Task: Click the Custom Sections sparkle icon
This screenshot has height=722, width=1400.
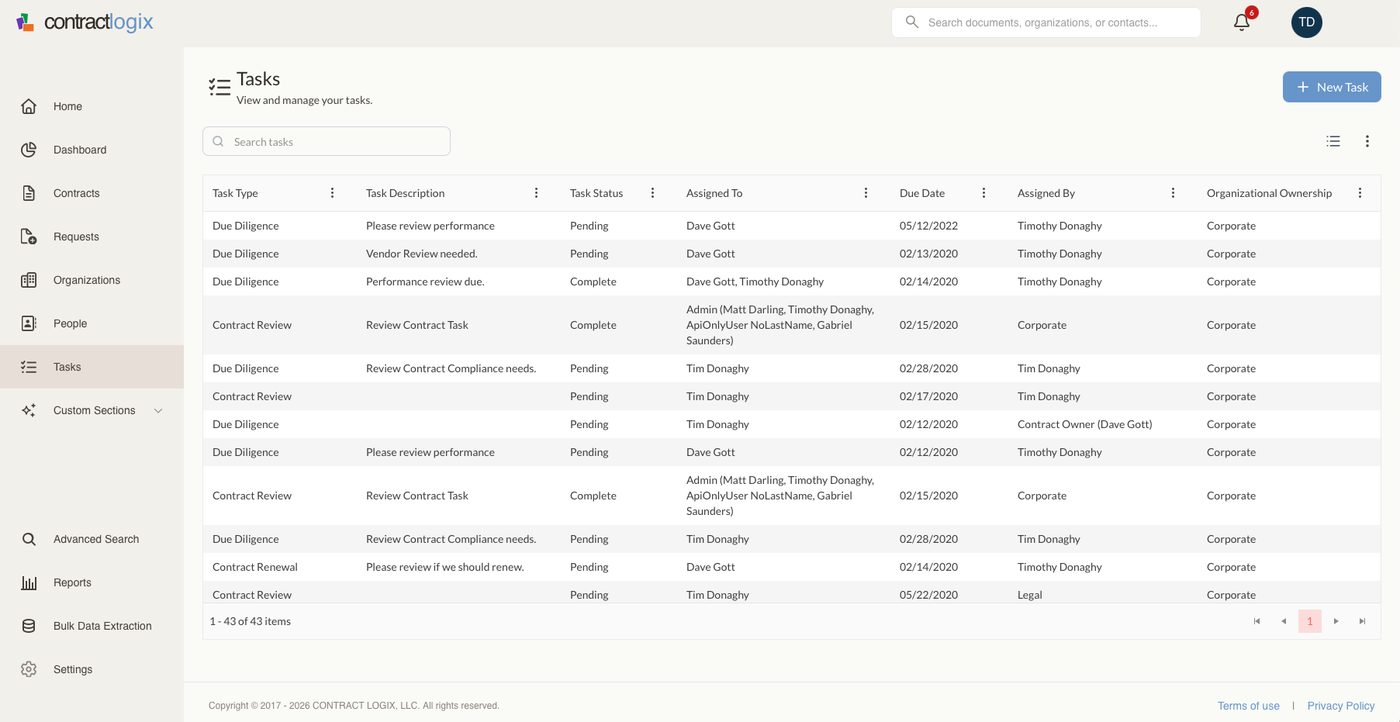Action: [x=29, y=410]
